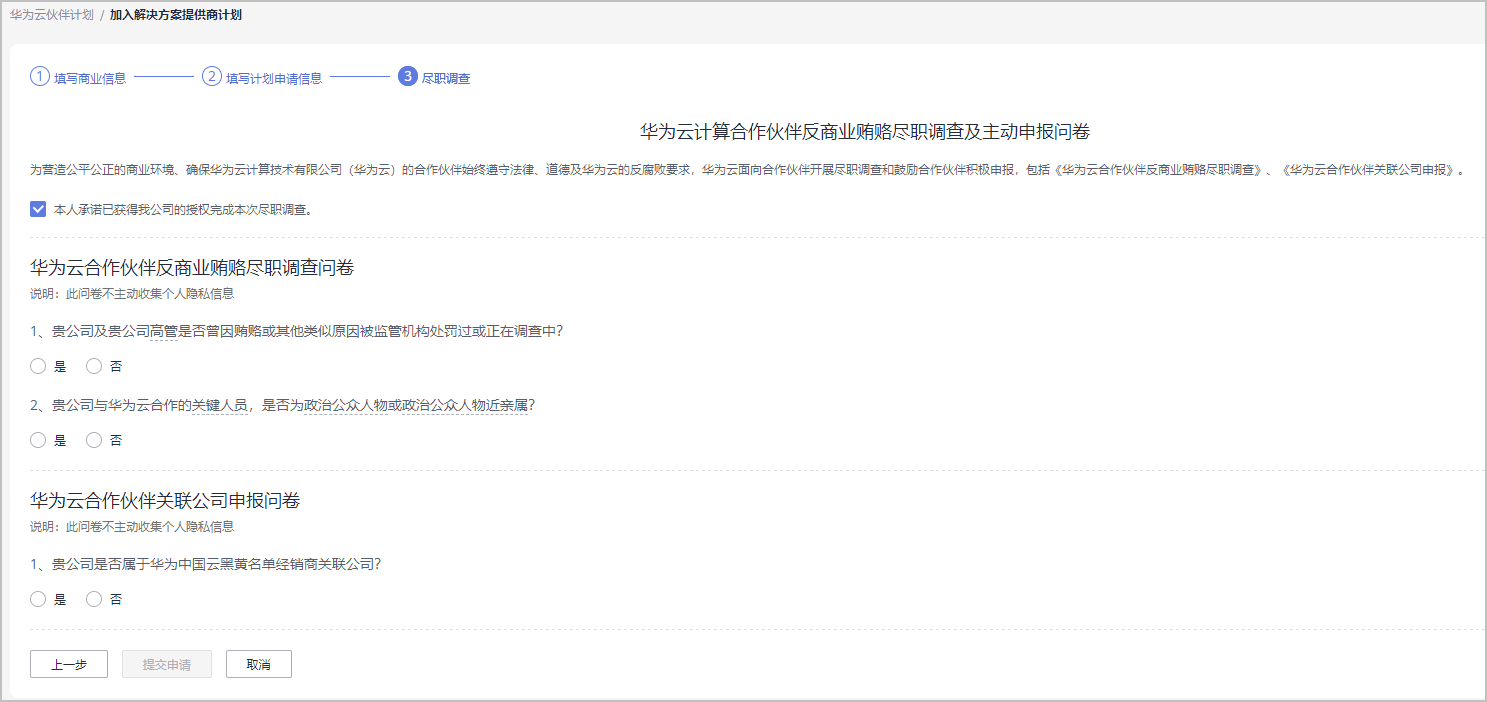Viewport: 1487px width, 702px height.
Task: Click the underlined 政治公众人物 term
Action: (x=345, y=405)
